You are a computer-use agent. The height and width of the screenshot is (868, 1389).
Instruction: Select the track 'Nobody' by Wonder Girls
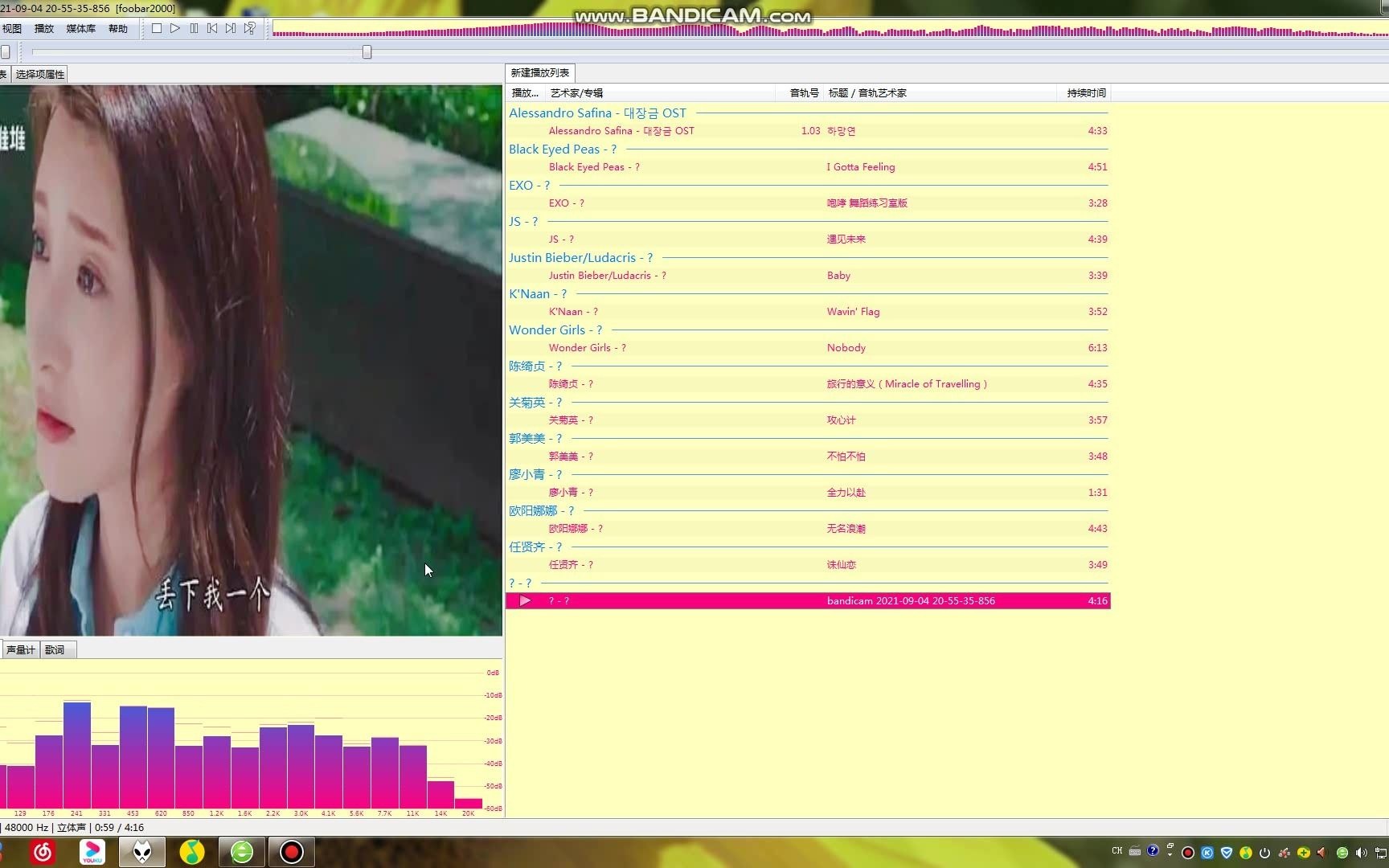[x=808, y=348]
